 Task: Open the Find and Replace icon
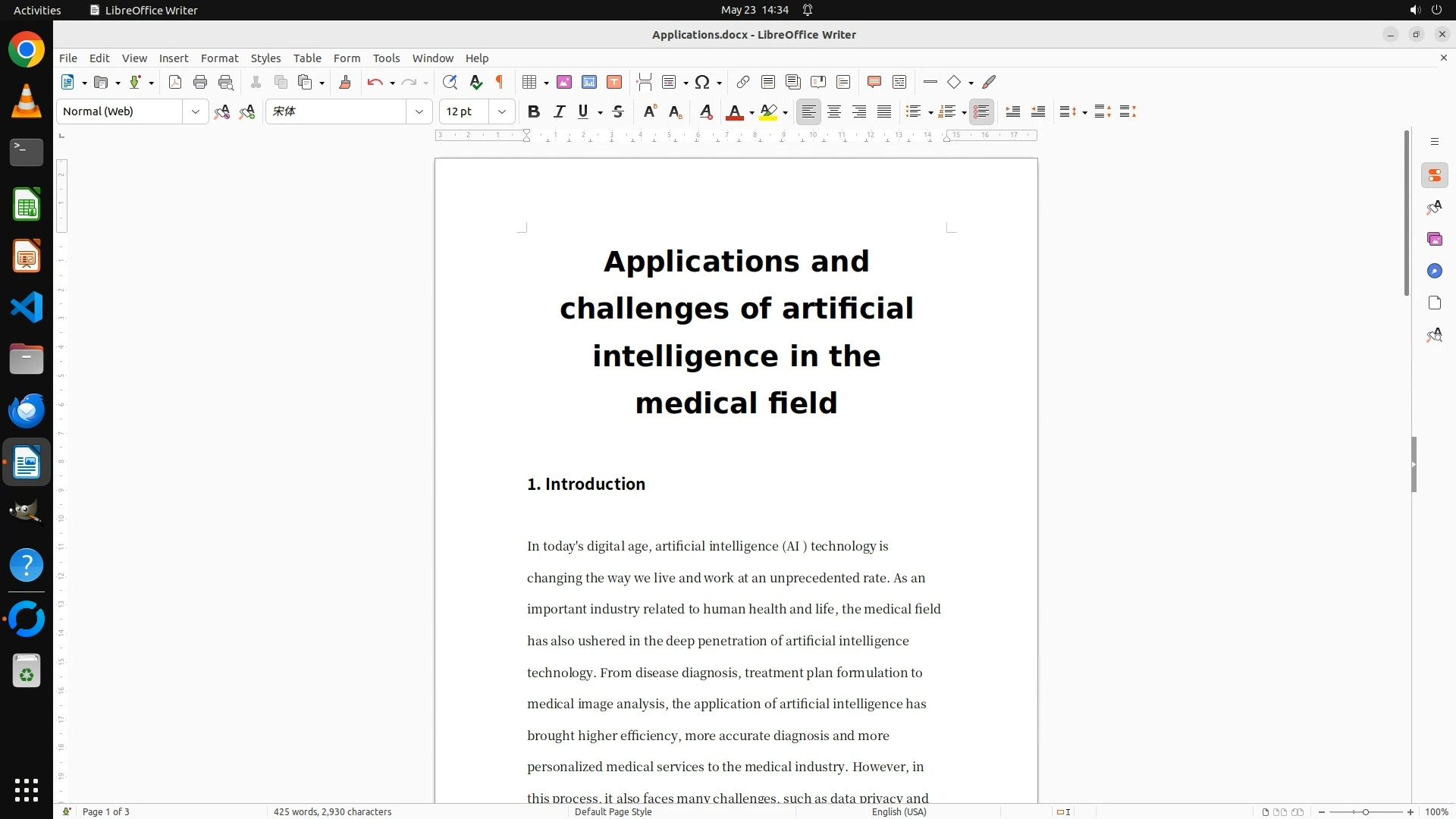[450, 83]
